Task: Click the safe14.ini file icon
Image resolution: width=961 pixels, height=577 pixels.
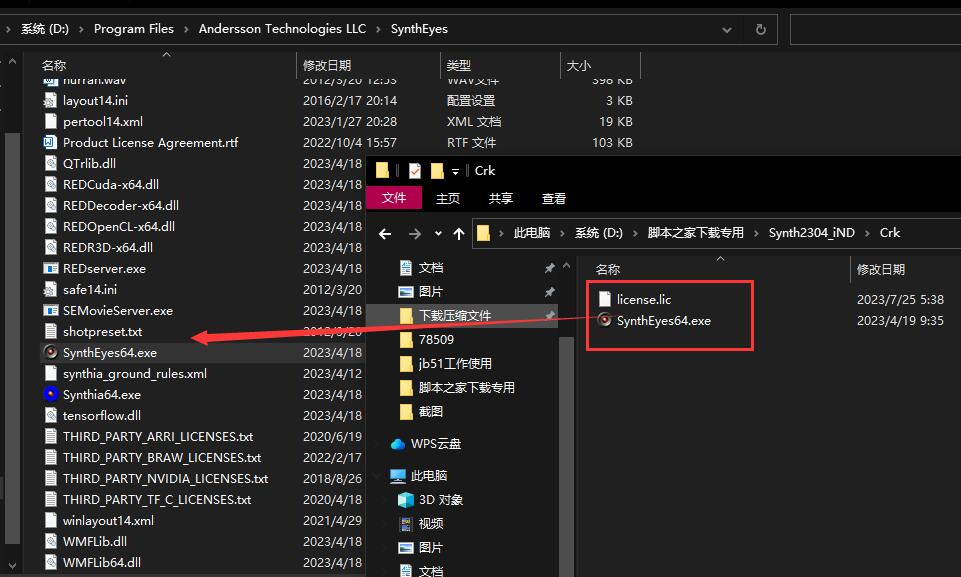Action: click(51, 289)
